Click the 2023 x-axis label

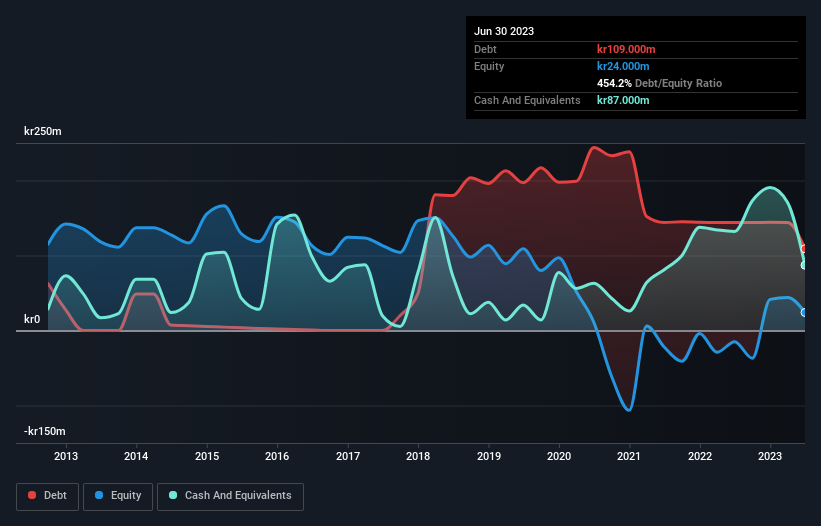click(x=770, y=456)
